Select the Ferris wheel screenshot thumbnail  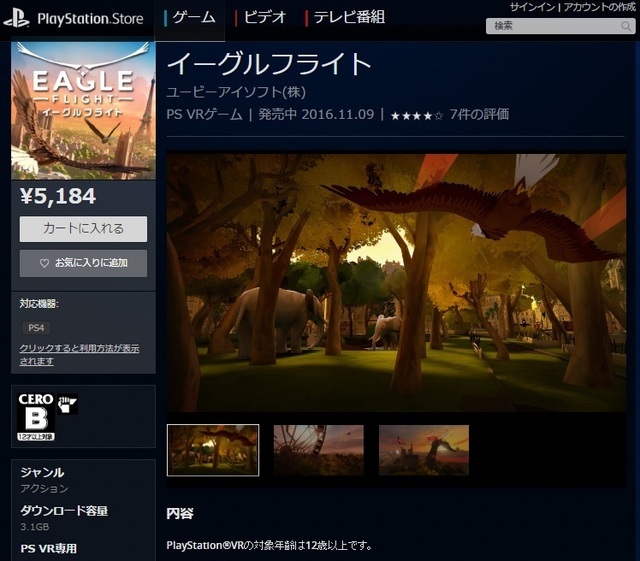click(x=318, y=450)
